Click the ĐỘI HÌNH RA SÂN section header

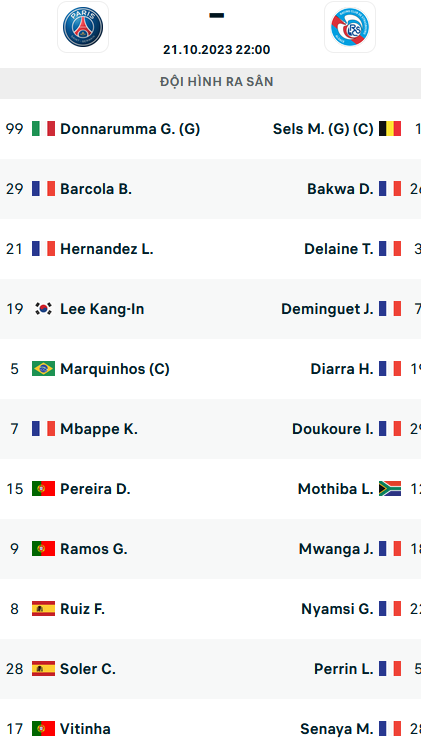pos(216,82)
